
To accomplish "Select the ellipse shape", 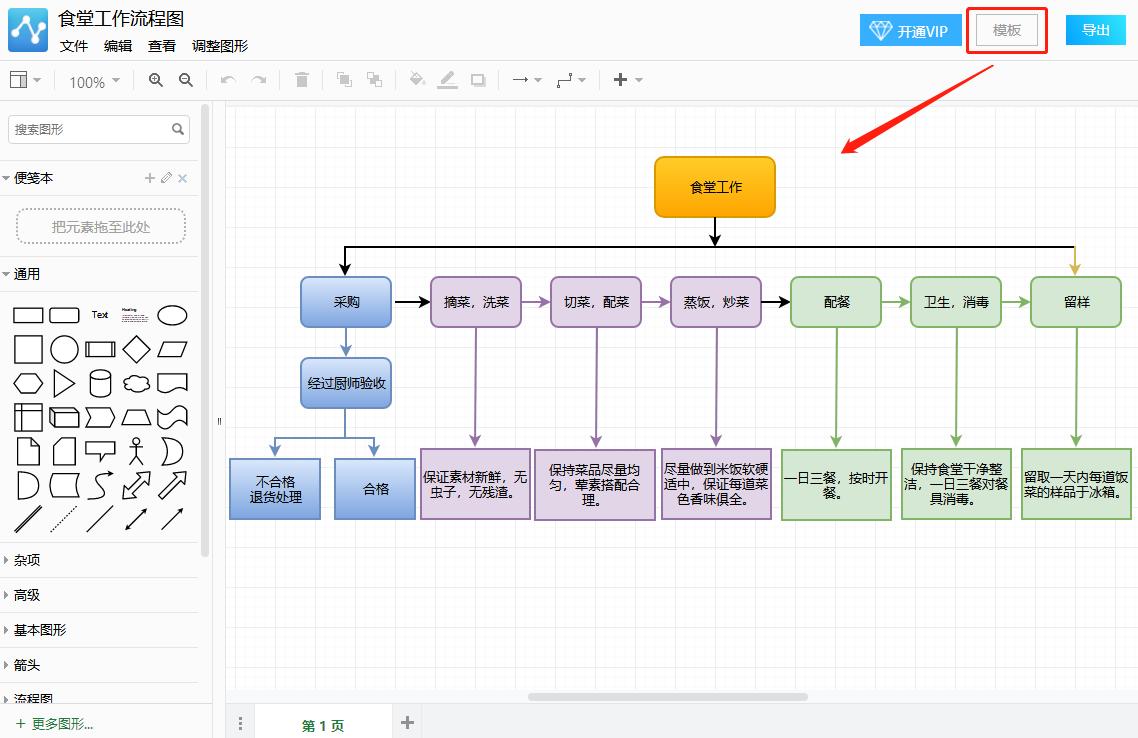I will (172, 315).
